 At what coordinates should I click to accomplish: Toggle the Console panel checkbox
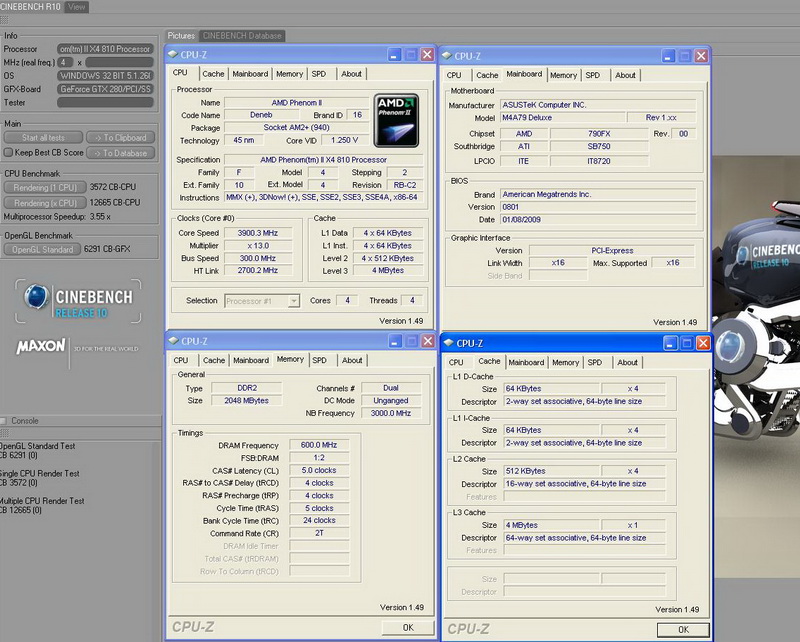coord(4,421)
